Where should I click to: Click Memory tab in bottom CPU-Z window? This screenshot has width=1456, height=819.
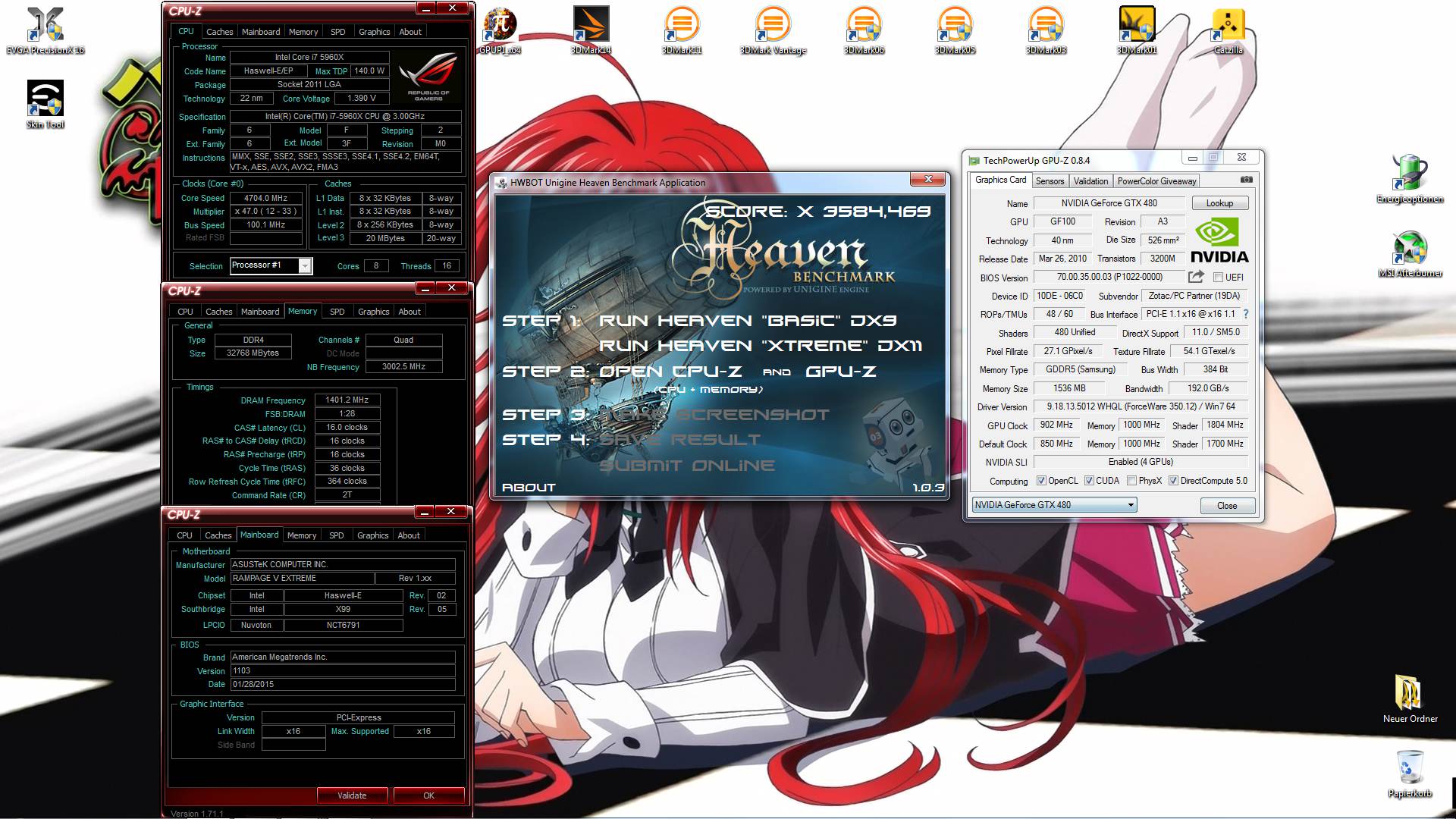[x=302, y=535]
